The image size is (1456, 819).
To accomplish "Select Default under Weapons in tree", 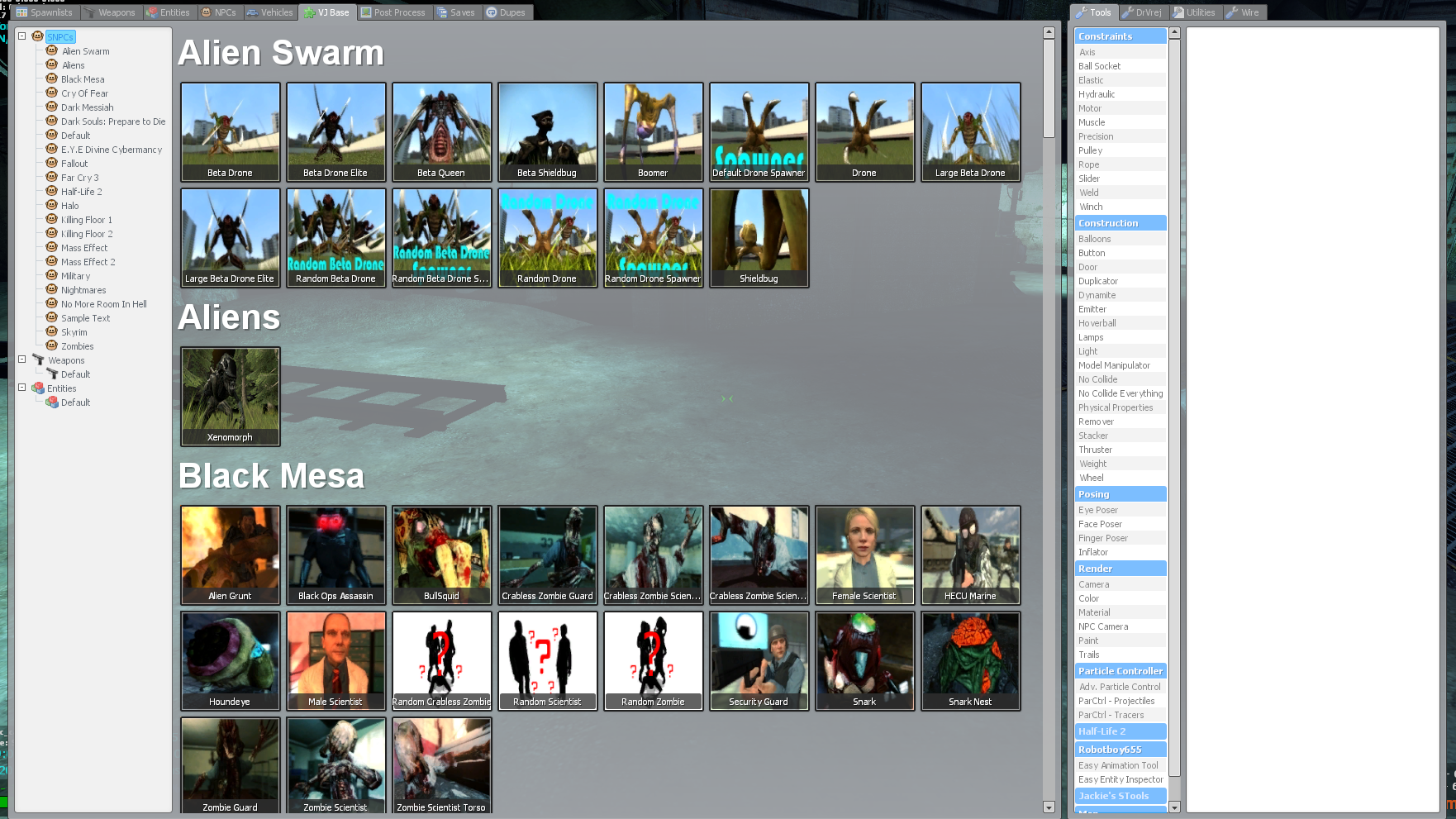I will pos(75,374).
